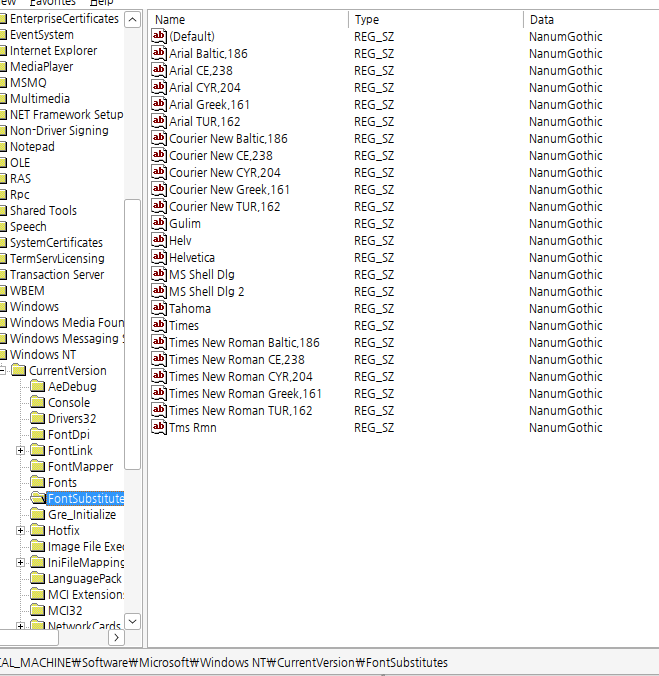Click the FontDpi folder icon
The width and height of the screenshot is (659, 676).
(x=37, y=434)
